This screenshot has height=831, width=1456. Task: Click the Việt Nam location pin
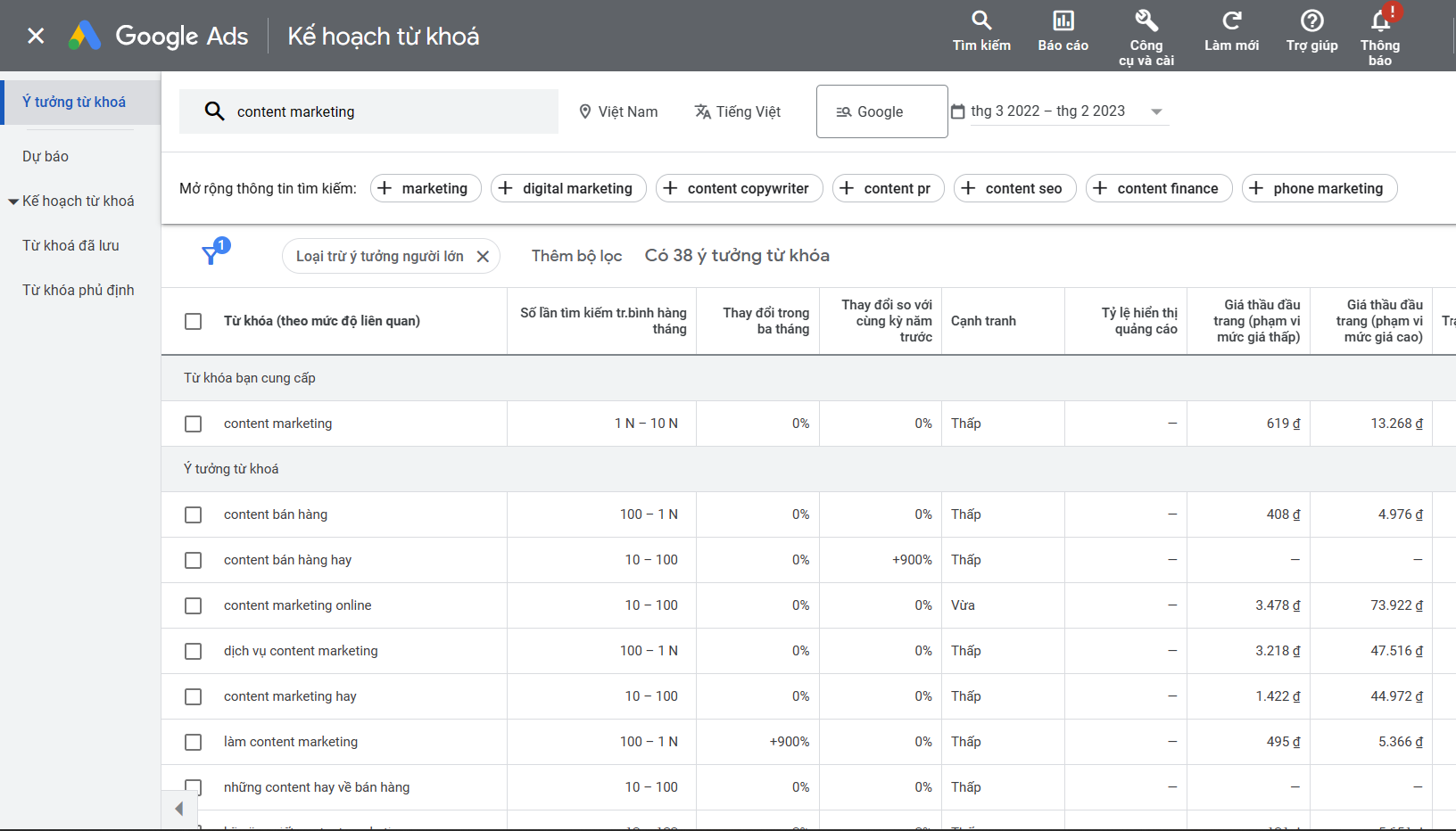[585, 111]
